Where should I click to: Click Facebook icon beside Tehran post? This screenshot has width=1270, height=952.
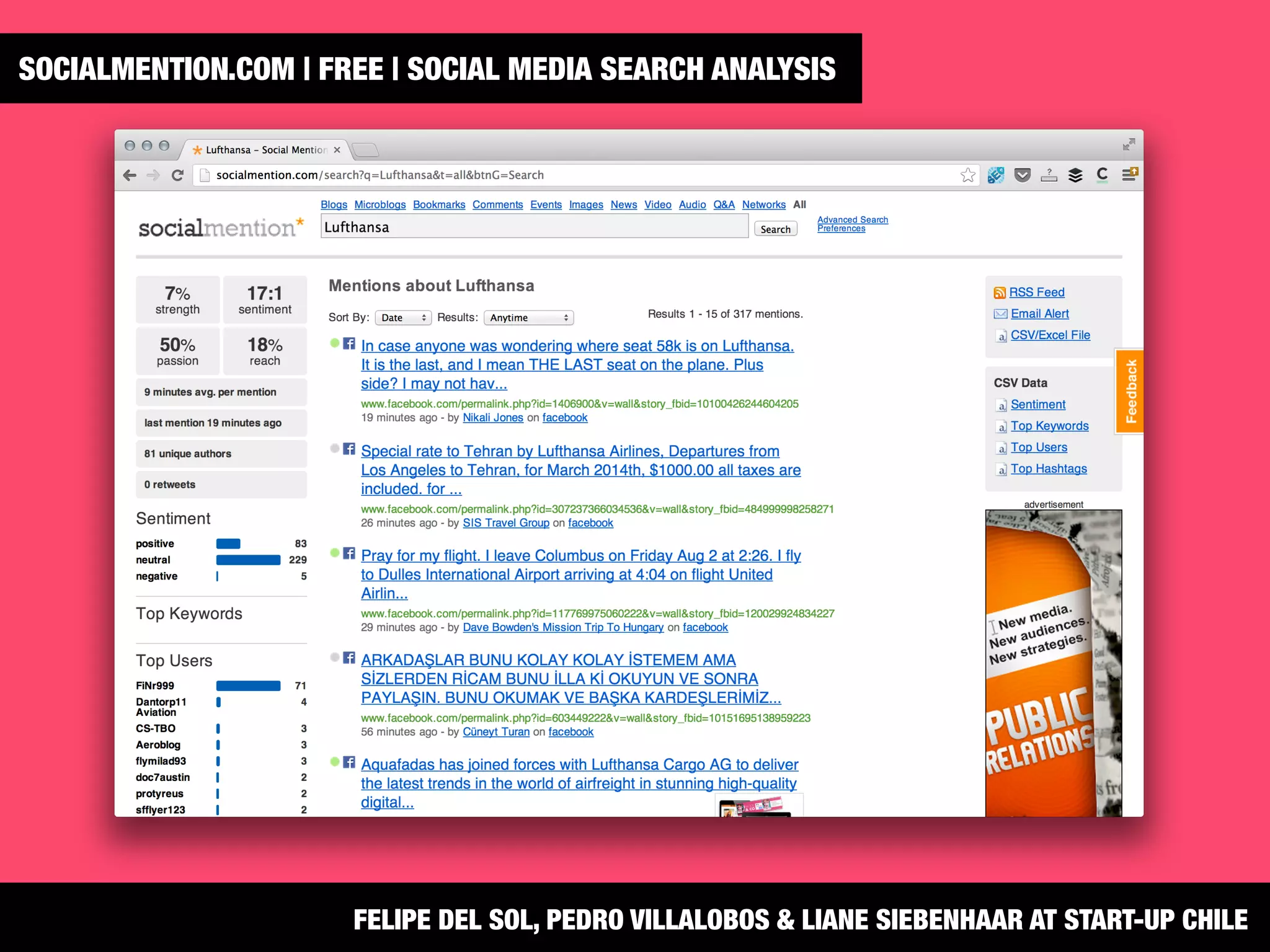[349, 449]
